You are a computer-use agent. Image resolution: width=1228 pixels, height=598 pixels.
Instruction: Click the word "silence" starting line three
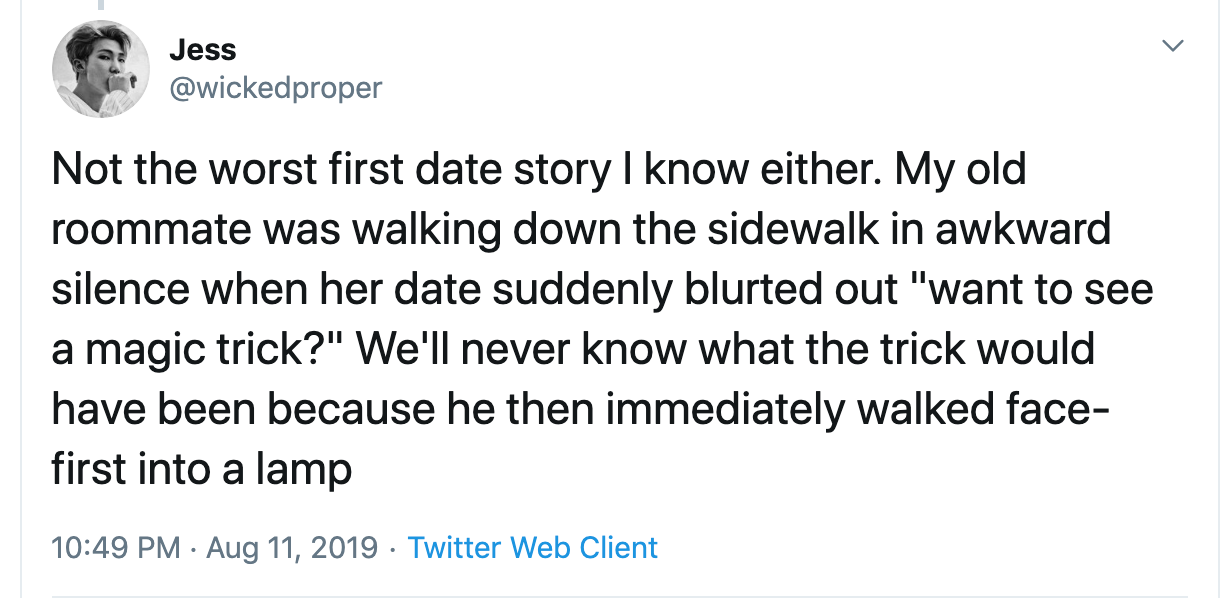(118, 289)
